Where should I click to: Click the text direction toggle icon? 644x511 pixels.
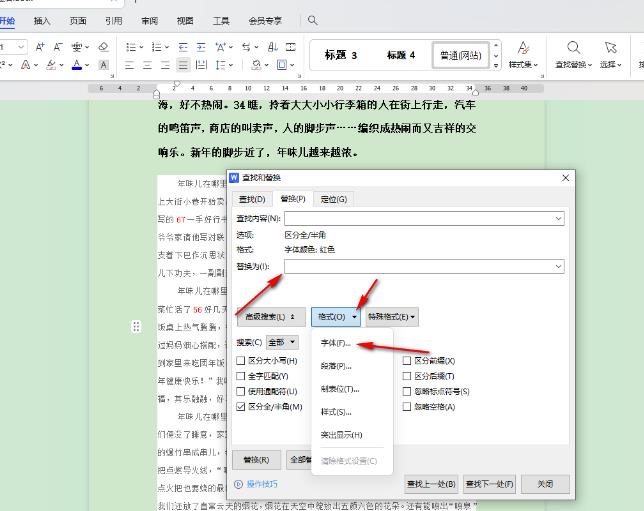pyautogui.click(x=246, y=47)
